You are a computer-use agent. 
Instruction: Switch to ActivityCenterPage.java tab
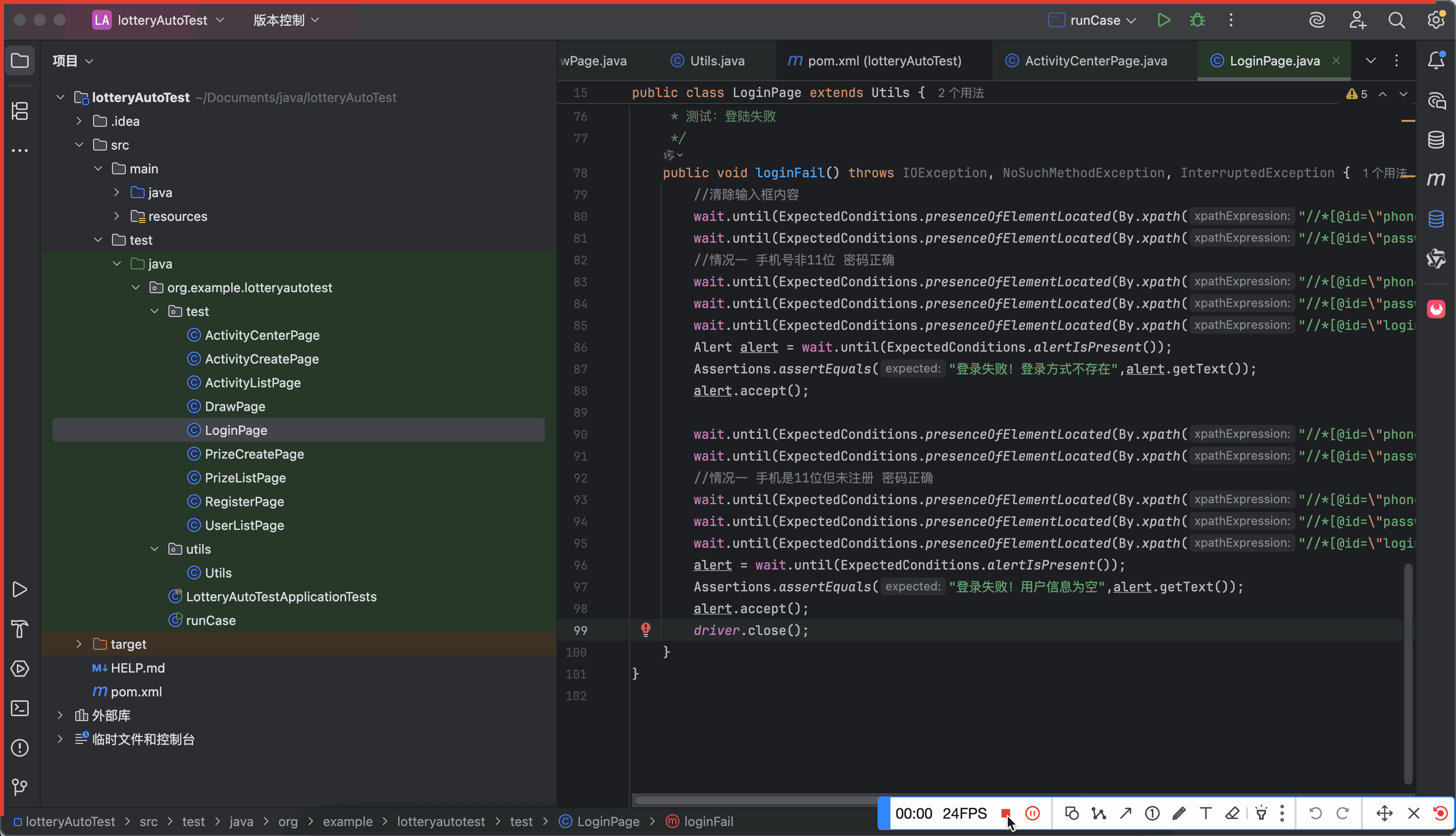(x=1086, y=60)
